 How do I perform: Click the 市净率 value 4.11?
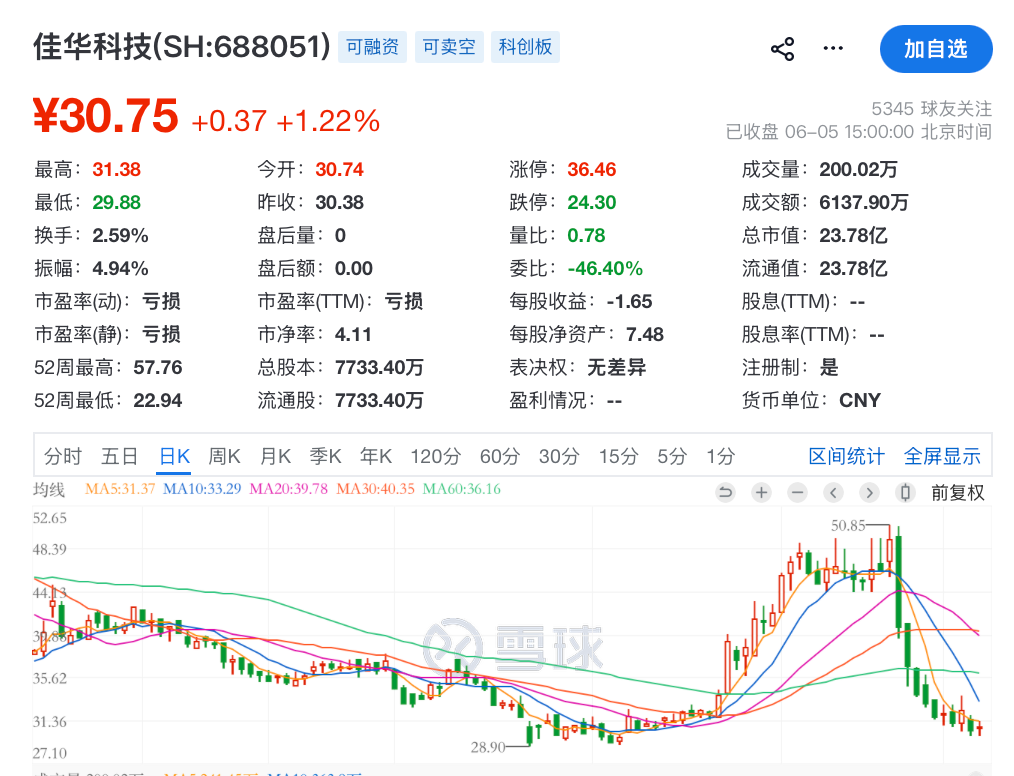[x=353, y=334]
